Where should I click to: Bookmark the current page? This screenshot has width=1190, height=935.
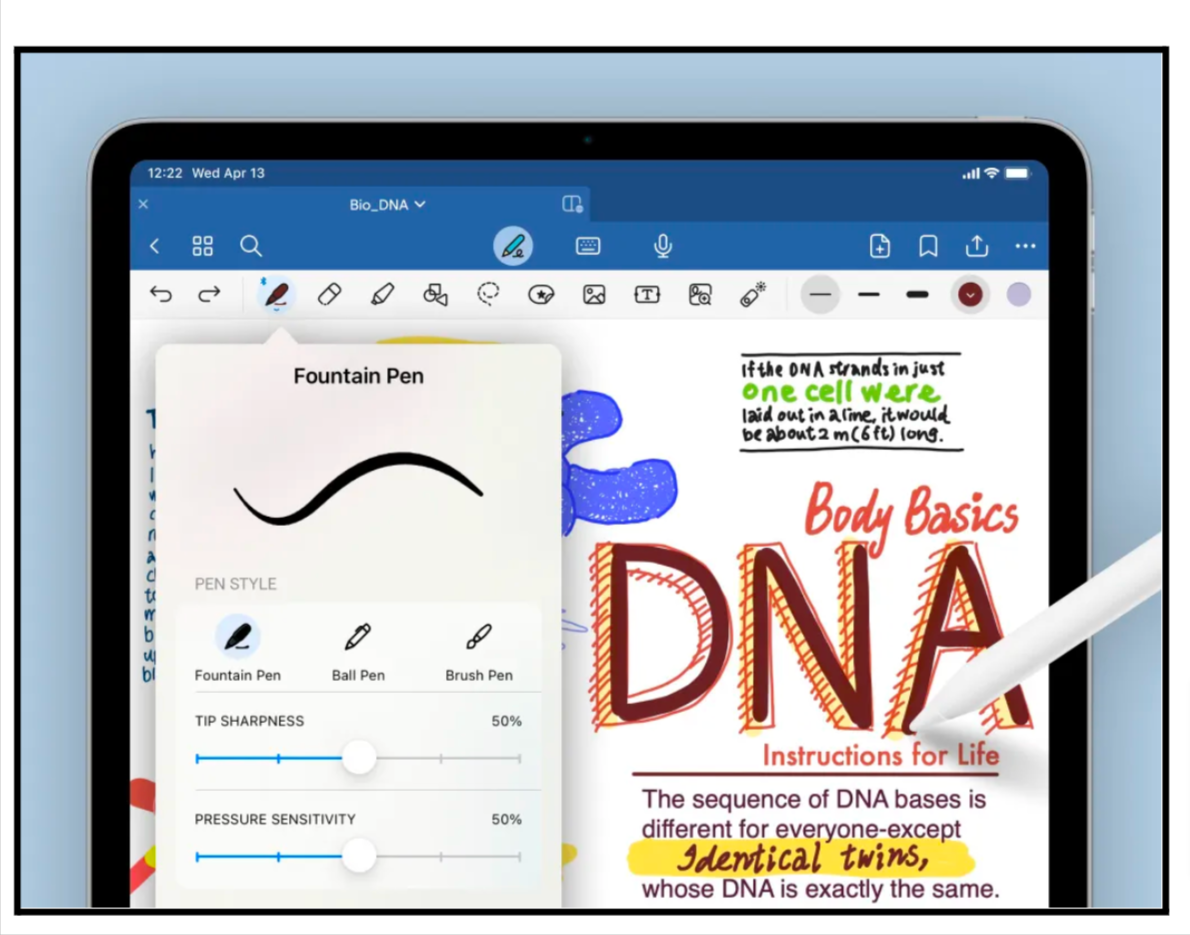927,245
